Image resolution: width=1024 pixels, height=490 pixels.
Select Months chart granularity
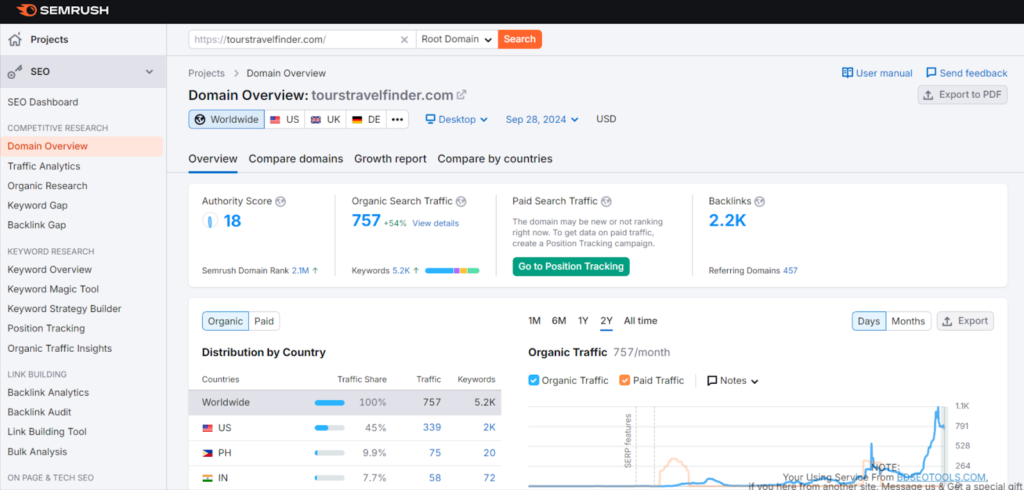click(x=908, y=321)
